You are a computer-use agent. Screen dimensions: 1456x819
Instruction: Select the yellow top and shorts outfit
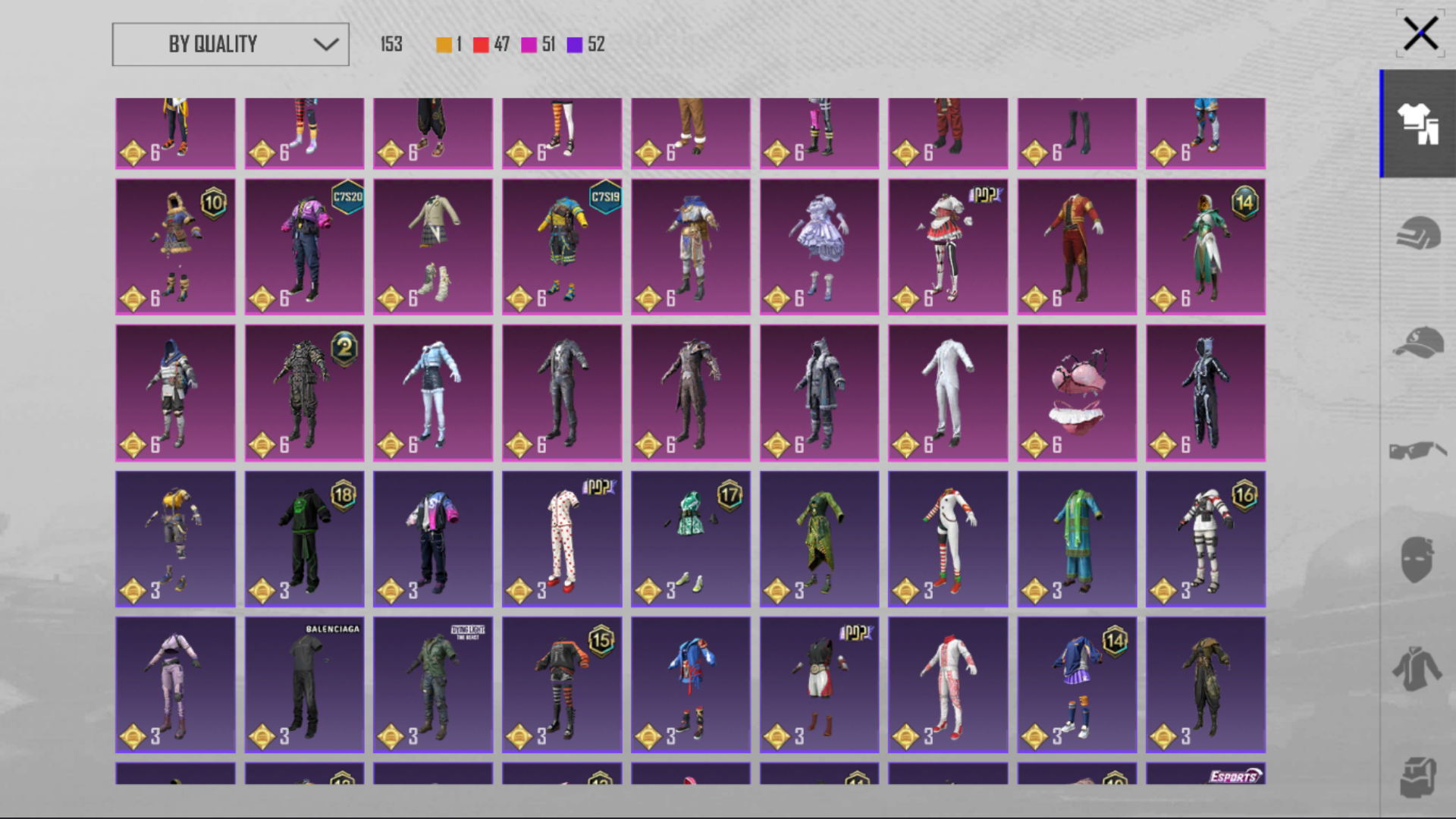click(x=175, y=539)
